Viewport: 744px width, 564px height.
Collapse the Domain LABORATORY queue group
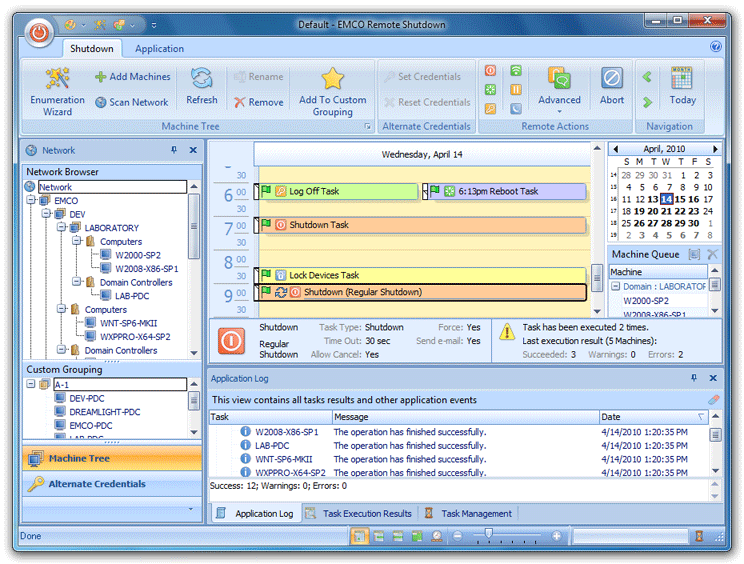pos(616,286)
